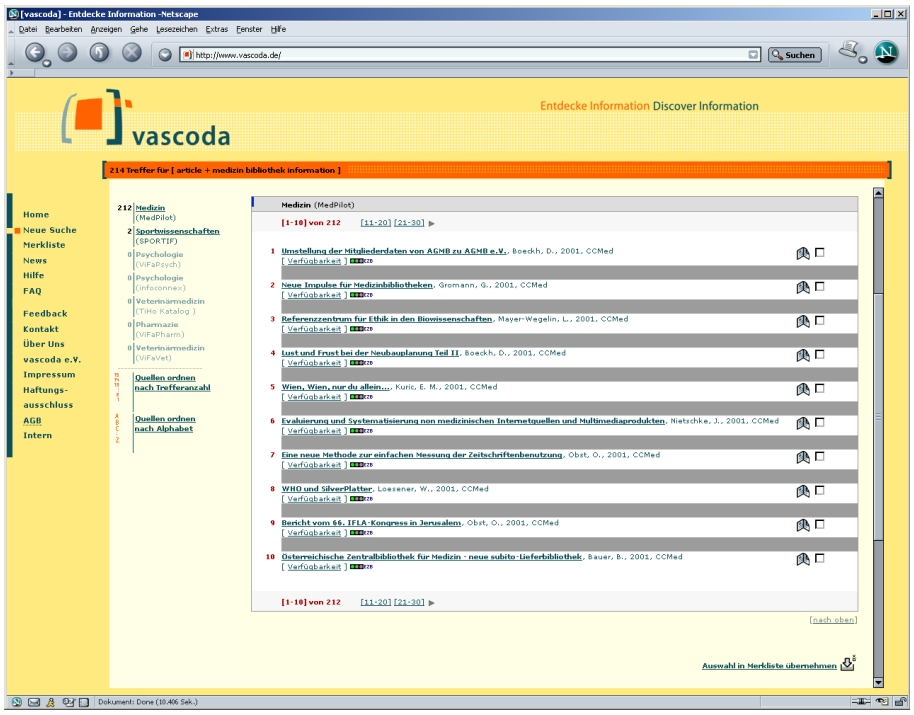Open book icon for Wien, Wien, nur du allein

(x=803, y=389)
